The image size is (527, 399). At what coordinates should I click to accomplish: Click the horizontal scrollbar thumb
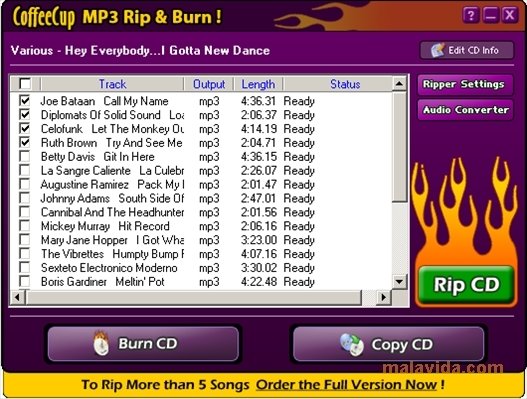click(x=194, y=297)
